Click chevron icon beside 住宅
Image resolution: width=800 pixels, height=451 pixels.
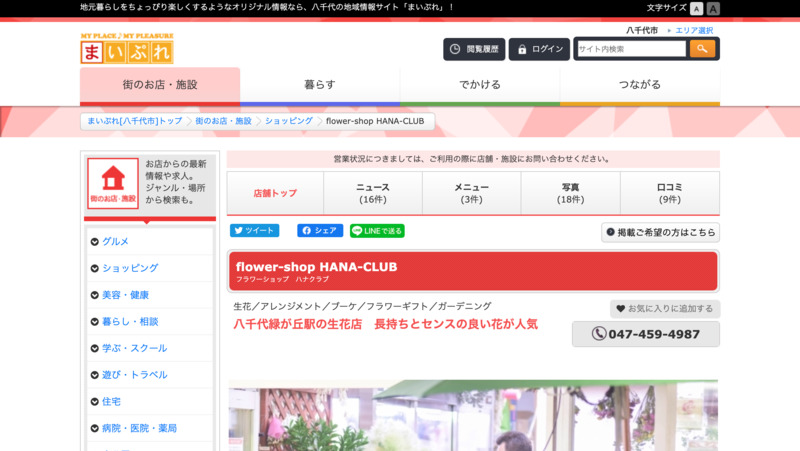point(94,402)
